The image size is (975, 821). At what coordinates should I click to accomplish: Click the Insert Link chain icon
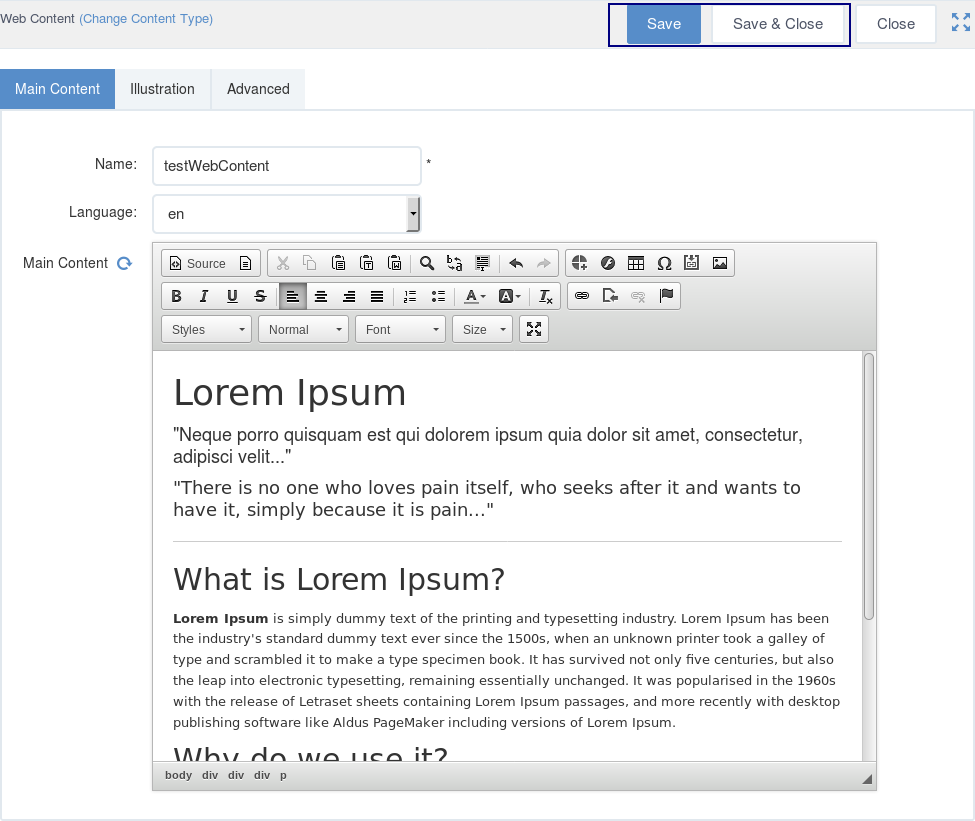[x=582, y=296]
